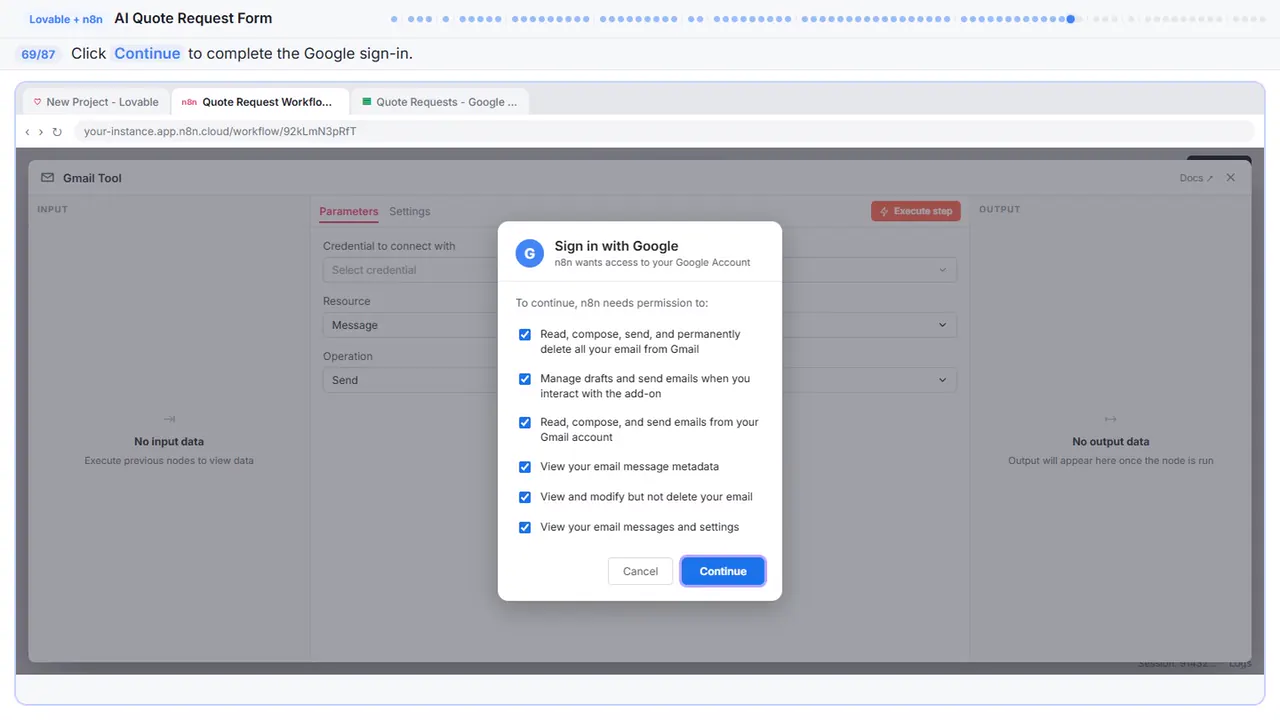This screenshot has height=720, width=1280.
Task: Click the Lovable + n8n label
Action: 66,19
